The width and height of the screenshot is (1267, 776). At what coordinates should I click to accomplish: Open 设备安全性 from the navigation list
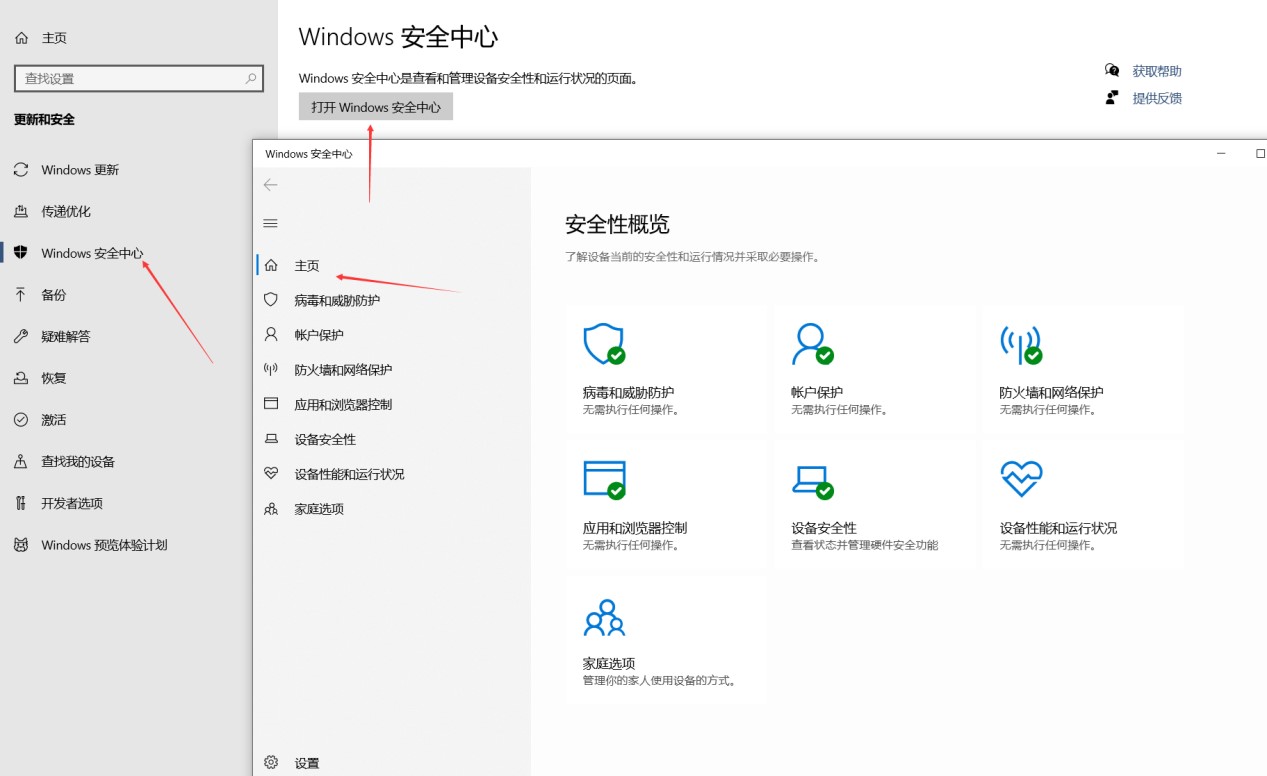pos(324,439)
